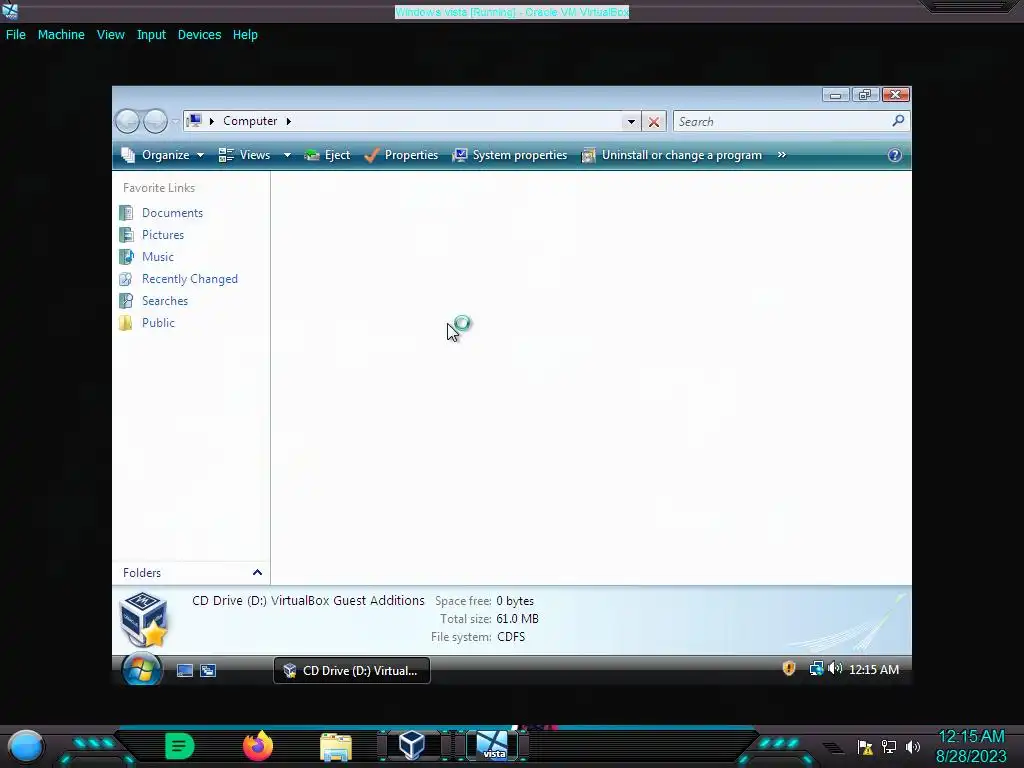Open the Searches favorite link

[165, 300]
